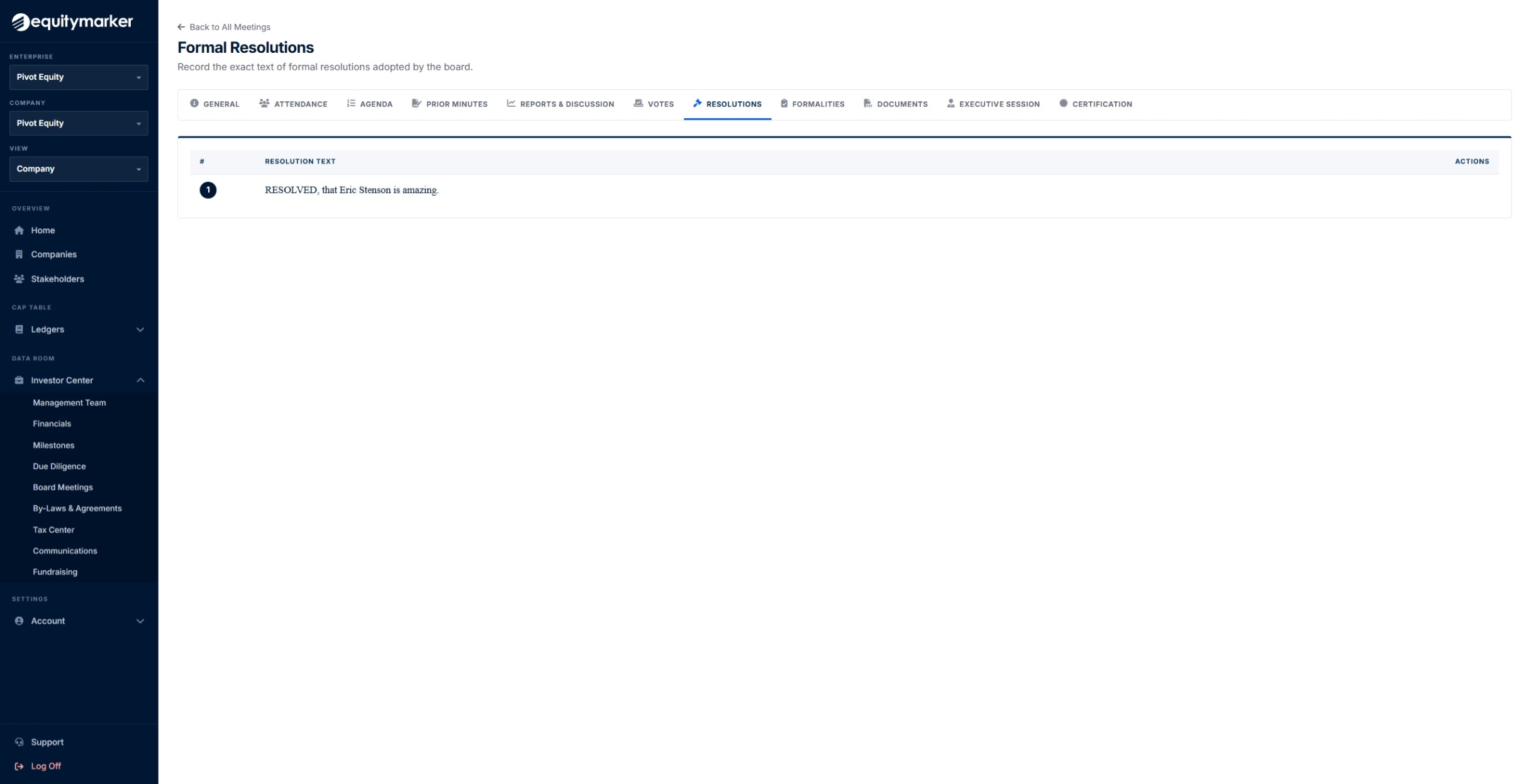Click the General tab info icon
1531x784 pixels.
(x=194, y=103)
